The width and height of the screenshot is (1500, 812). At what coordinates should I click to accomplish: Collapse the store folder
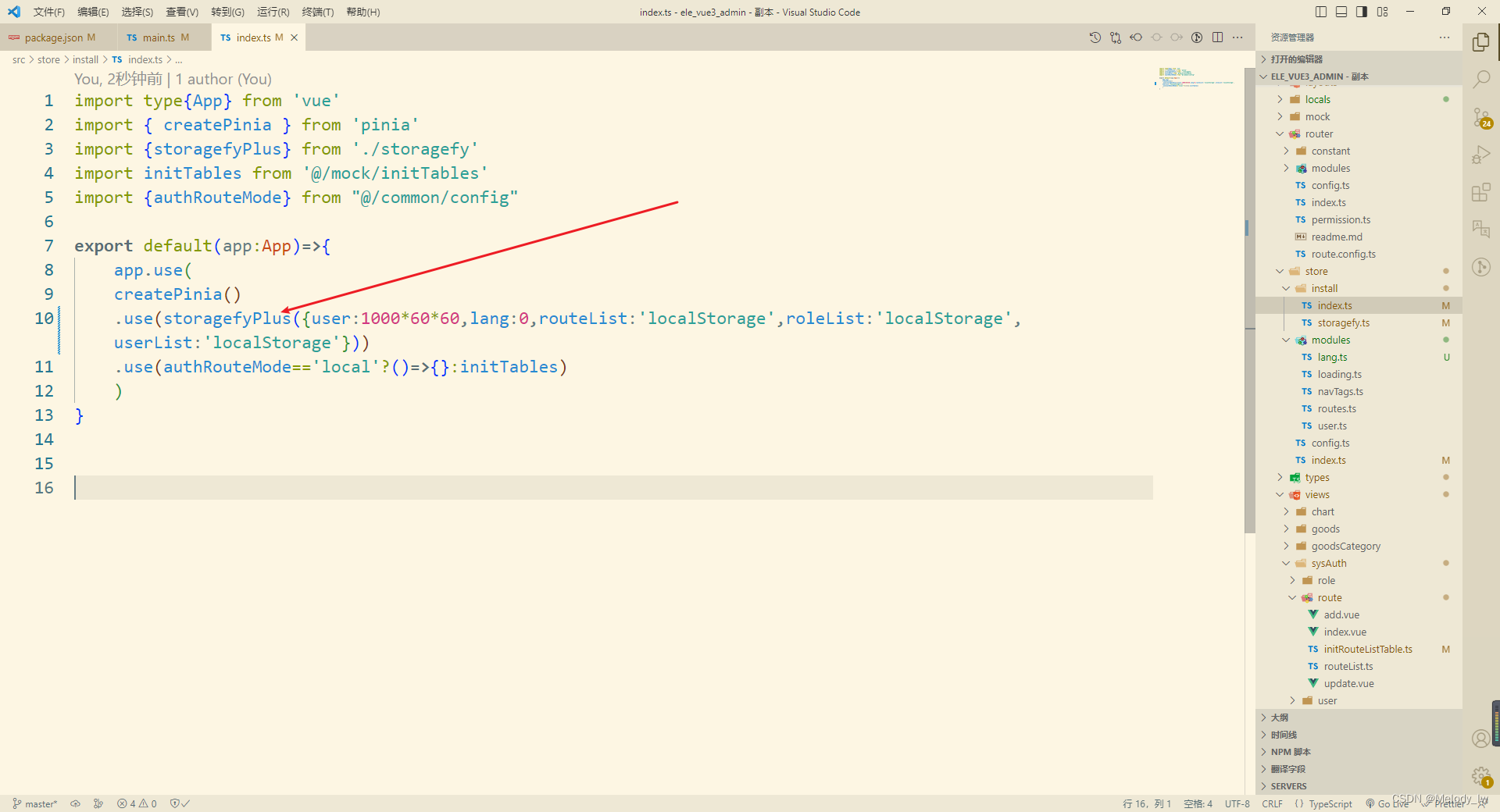(1359, 271)
